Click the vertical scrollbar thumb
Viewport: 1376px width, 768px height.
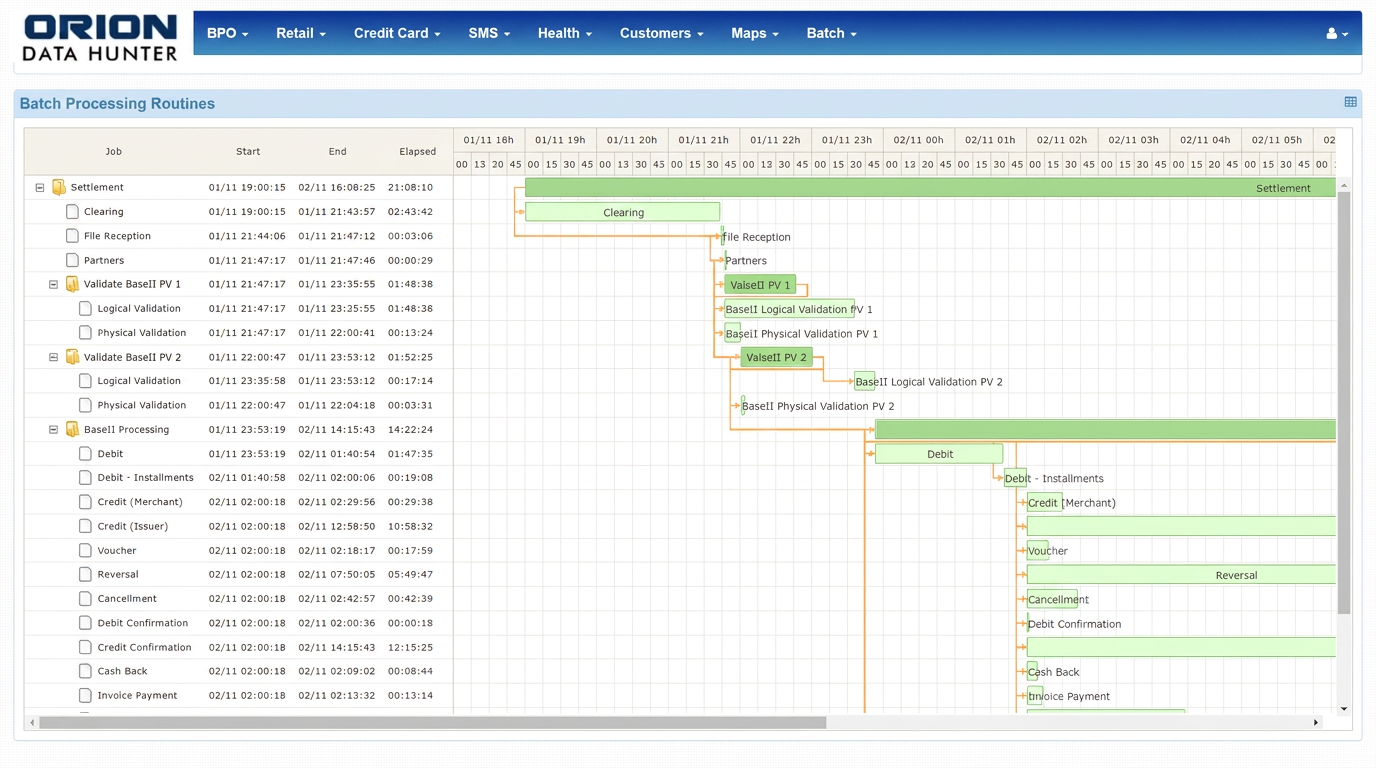tap(1343, 402)
